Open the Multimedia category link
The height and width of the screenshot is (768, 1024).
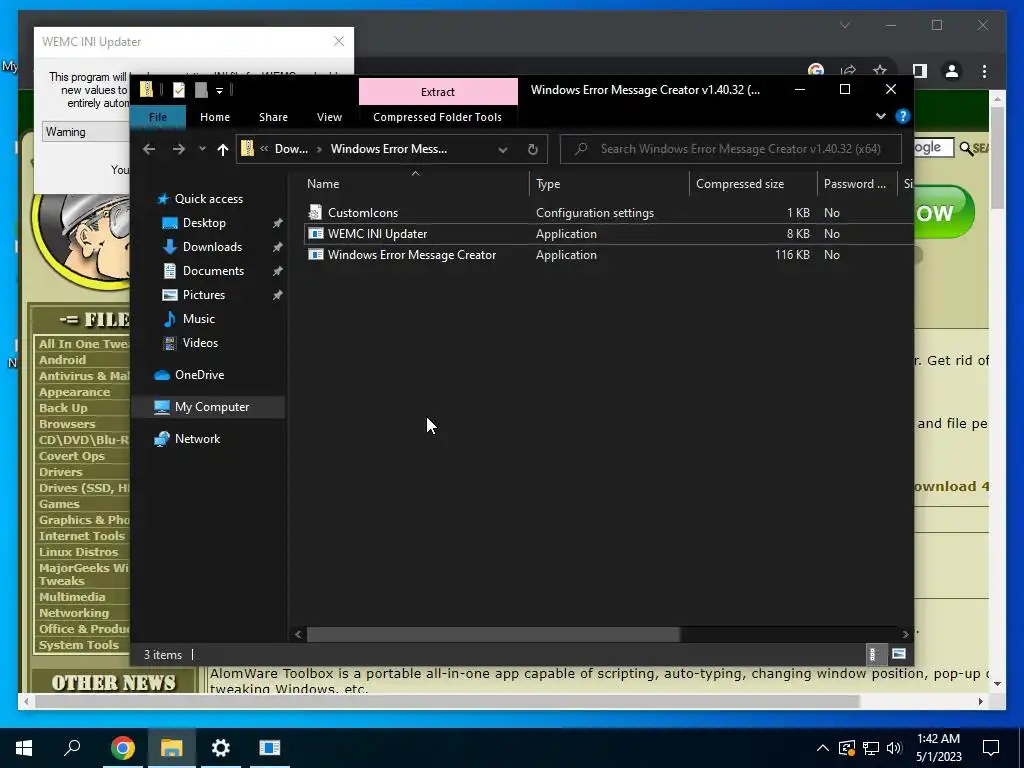[x=72, y=597]
